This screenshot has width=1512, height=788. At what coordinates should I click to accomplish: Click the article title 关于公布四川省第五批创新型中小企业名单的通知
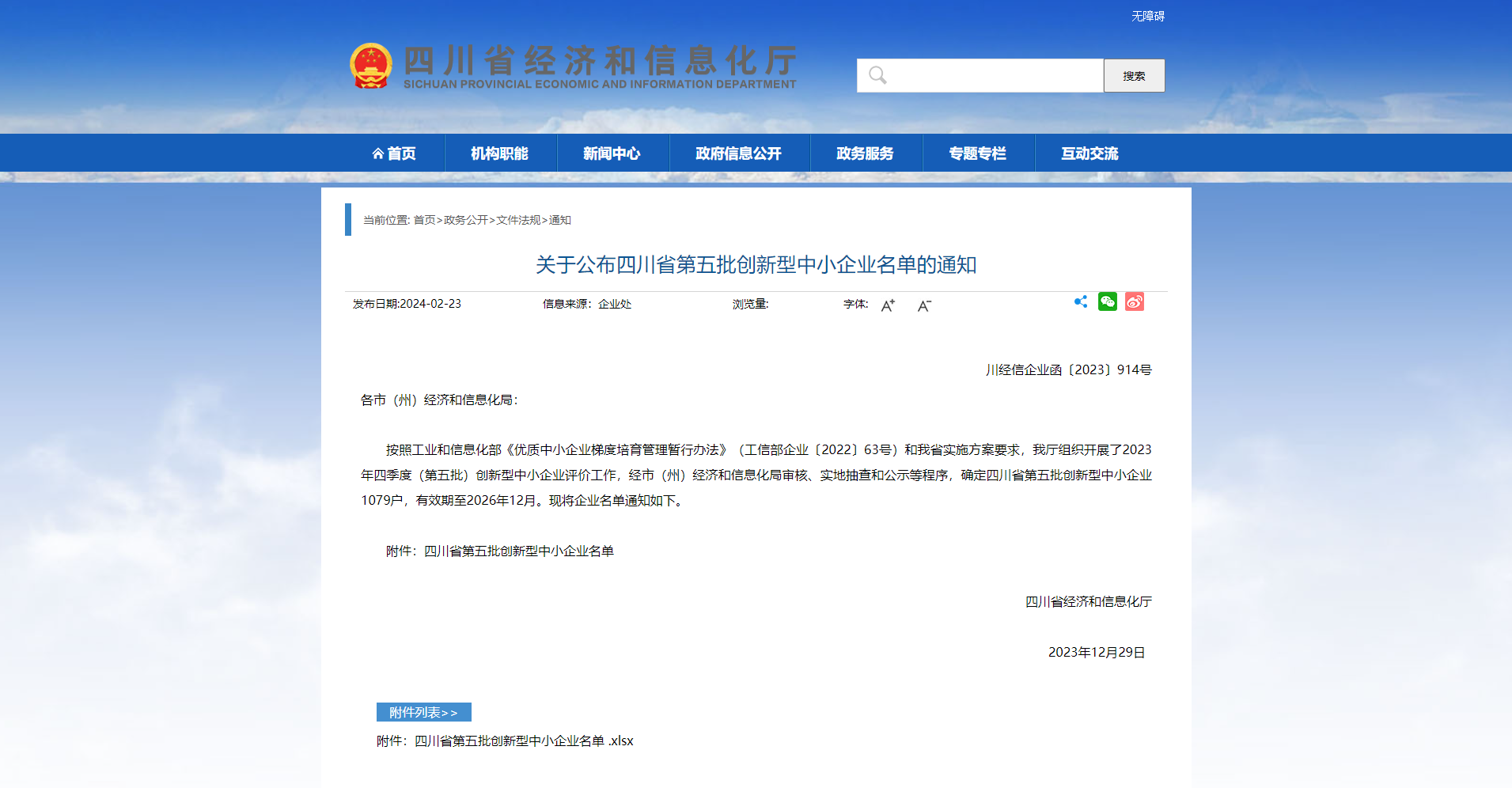756,264
